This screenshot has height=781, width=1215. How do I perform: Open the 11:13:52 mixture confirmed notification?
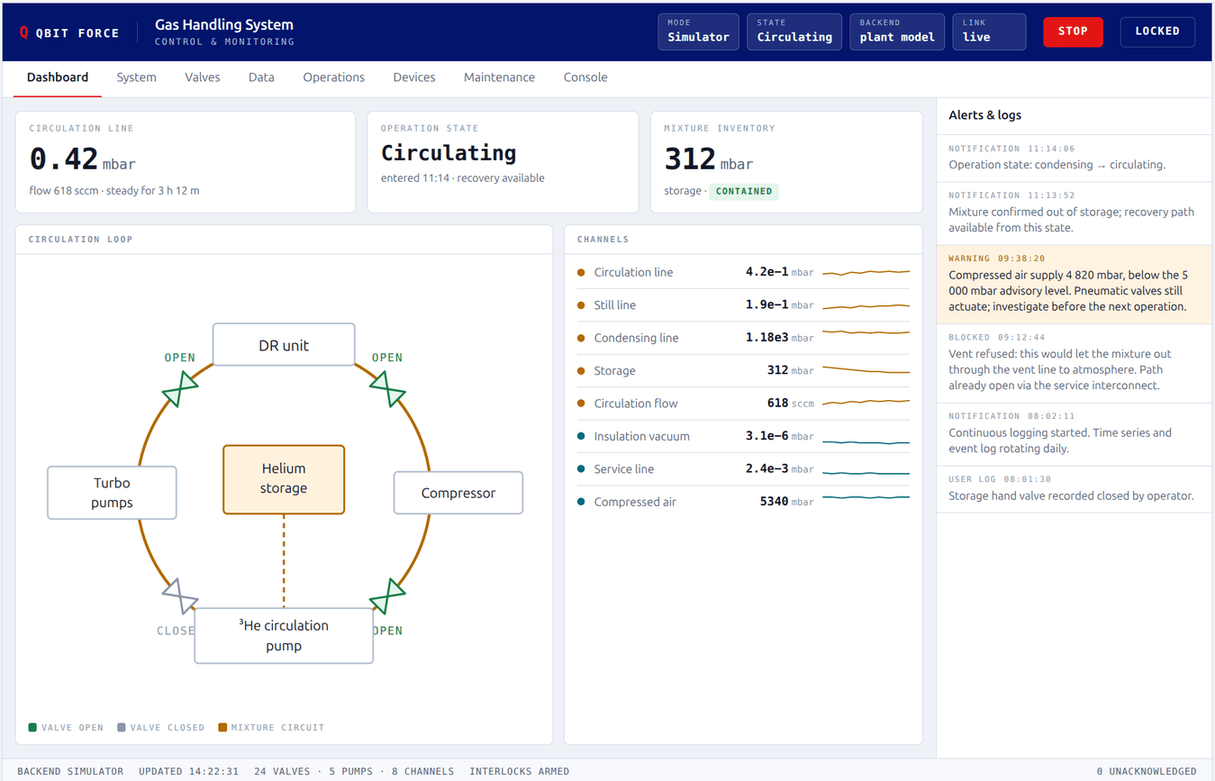[1074, 213]
